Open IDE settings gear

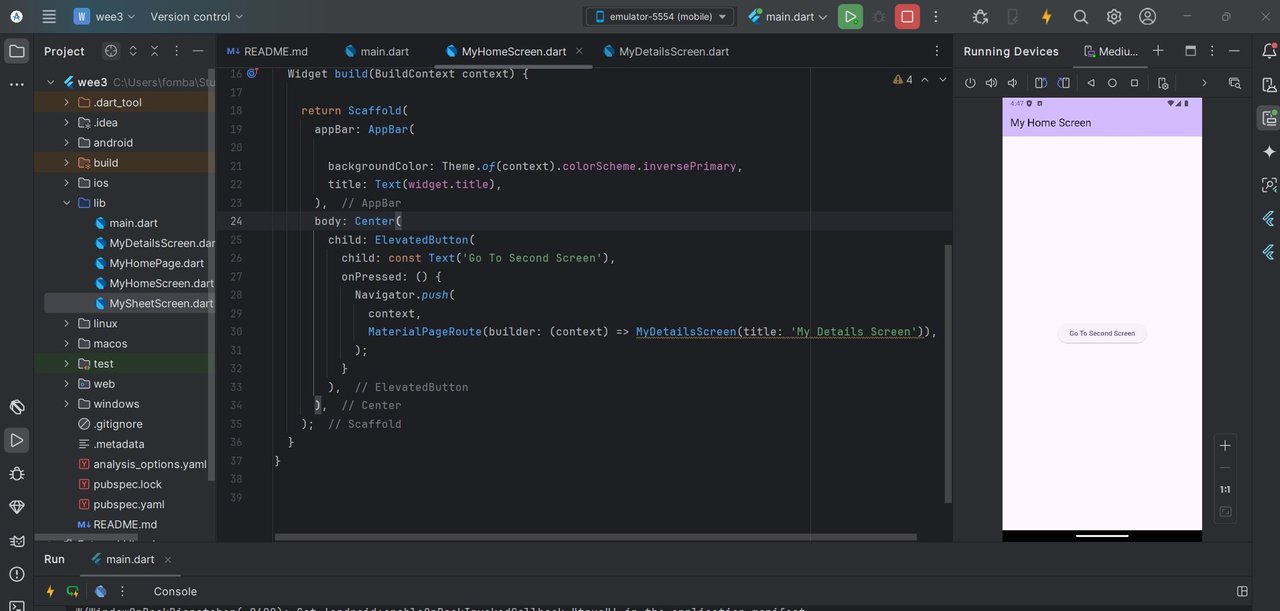pyautogui.click(x=1114, y=16)
